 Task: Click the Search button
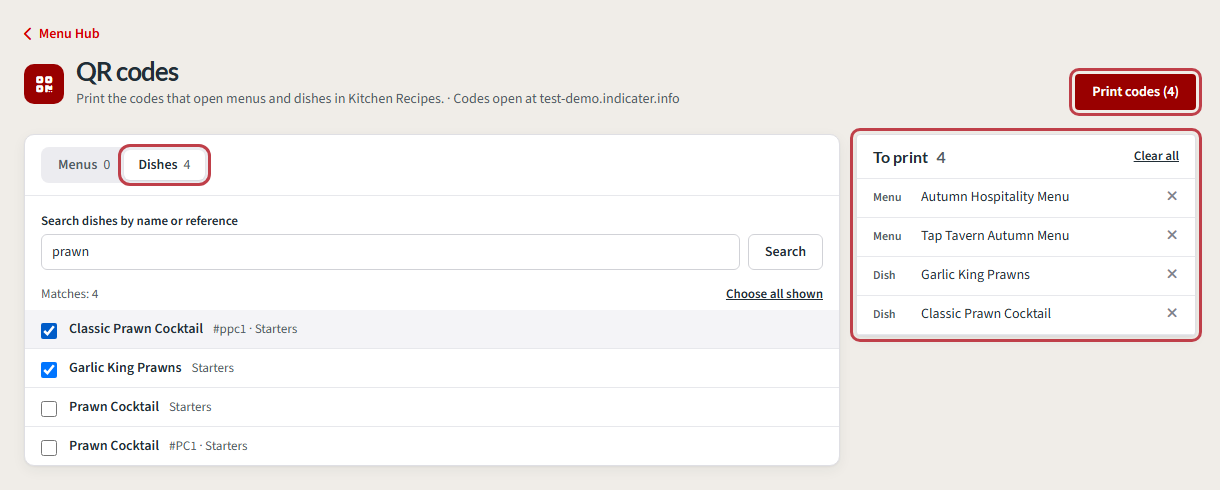(785, 252)
